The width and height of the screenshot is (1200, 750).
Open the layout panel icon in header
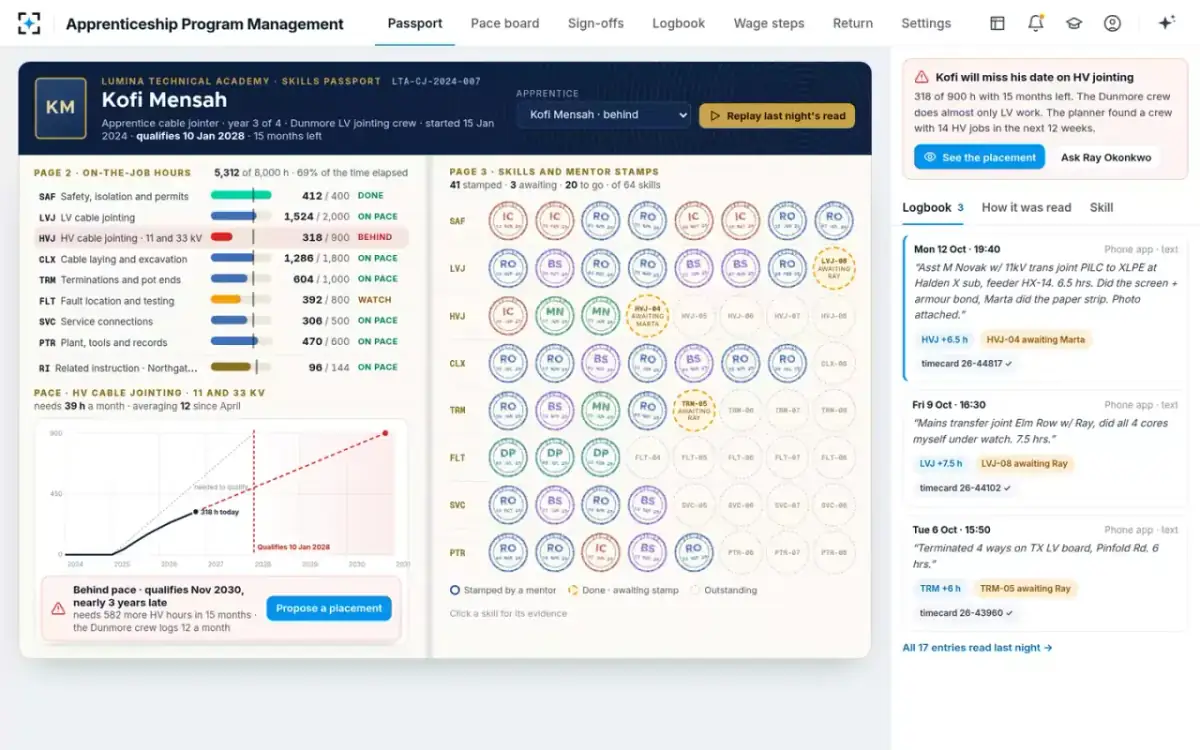pyautogui.click(x=997, y=23)
